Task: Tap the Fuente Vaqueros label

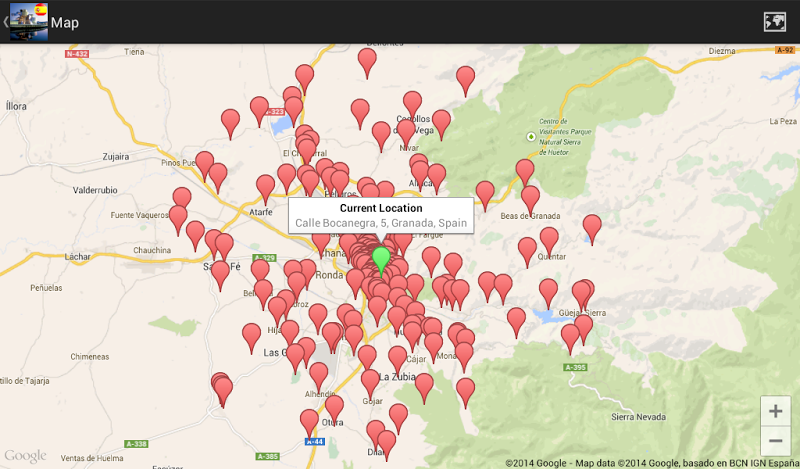Action: pos(139,215)
